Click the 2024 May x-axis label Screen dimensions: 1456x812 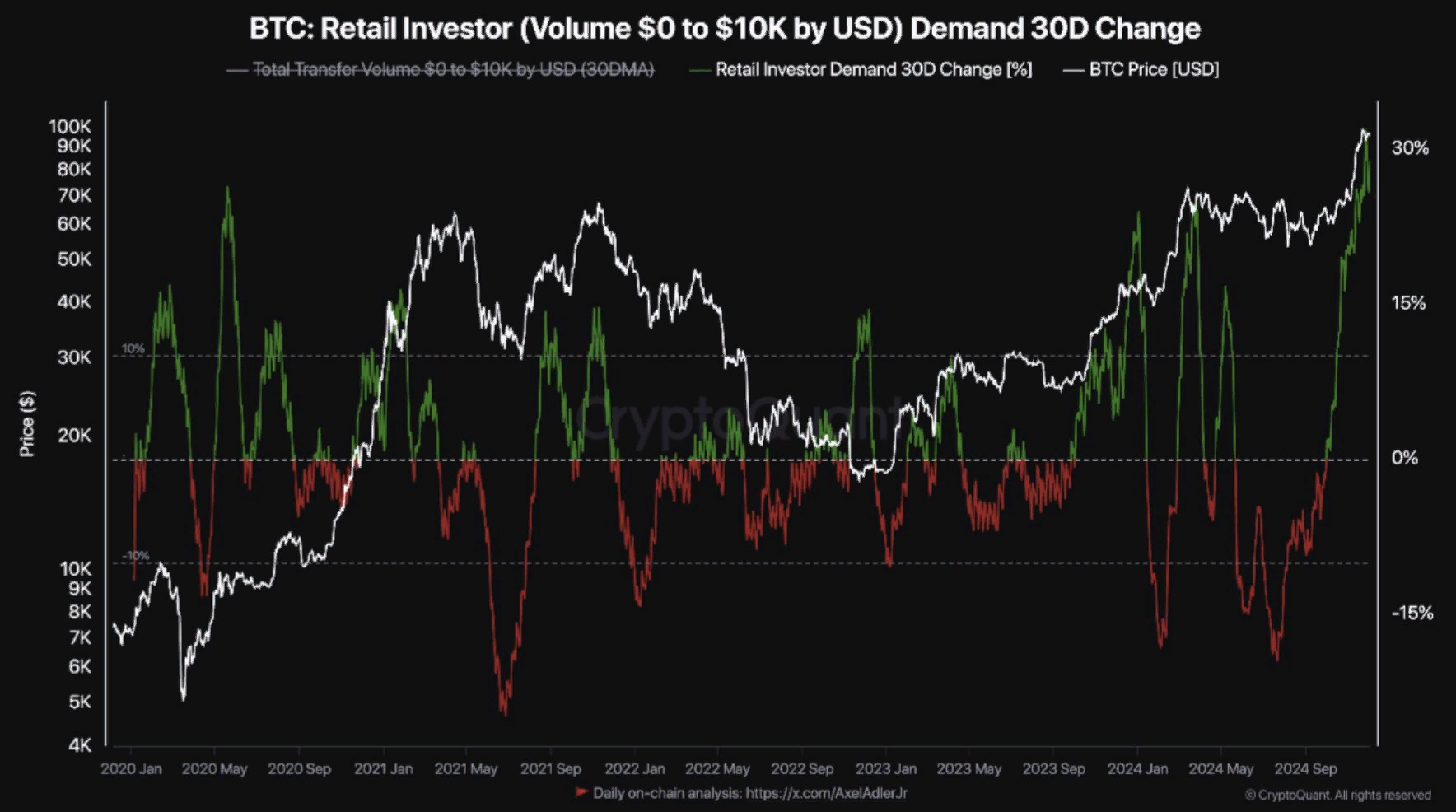click(x=1220, y=768)
